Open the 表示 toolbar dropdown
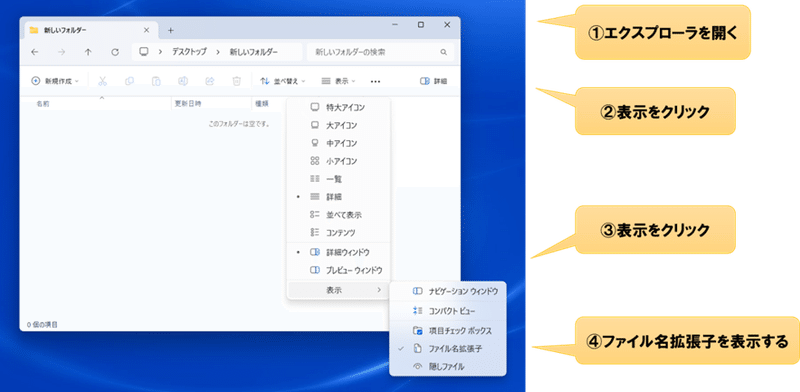This screenshot has height=392, width=800. [338, 81]
